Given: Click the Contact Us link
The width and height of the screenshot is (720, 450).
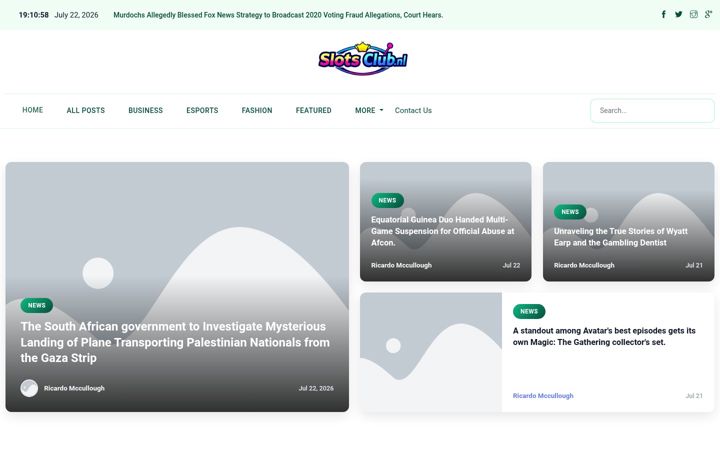Looking at the screenshot, I should pyautogui.click(x=413, y=110).
